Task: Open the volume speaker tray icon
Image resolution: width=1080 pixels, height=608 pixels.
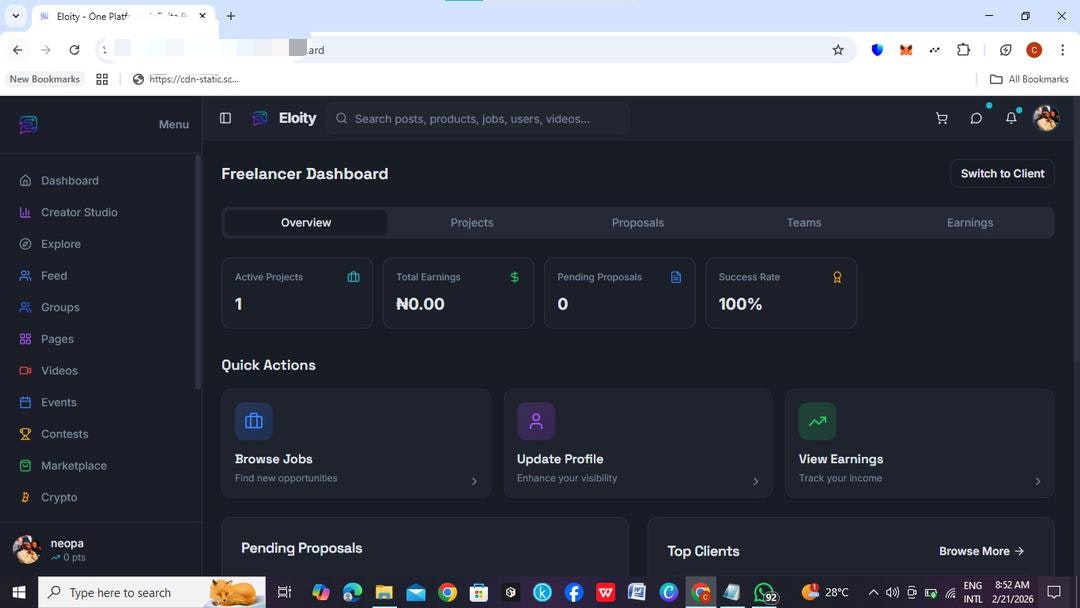Action: (892, 592)
